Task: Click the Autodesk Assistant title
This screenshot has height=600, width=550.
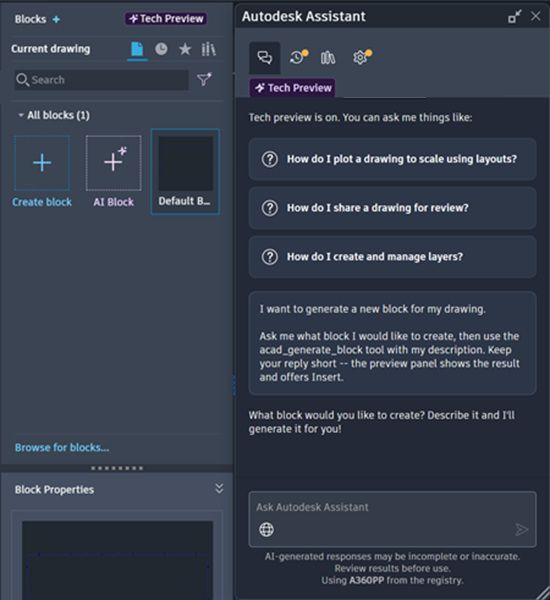Action: [304, 16]
